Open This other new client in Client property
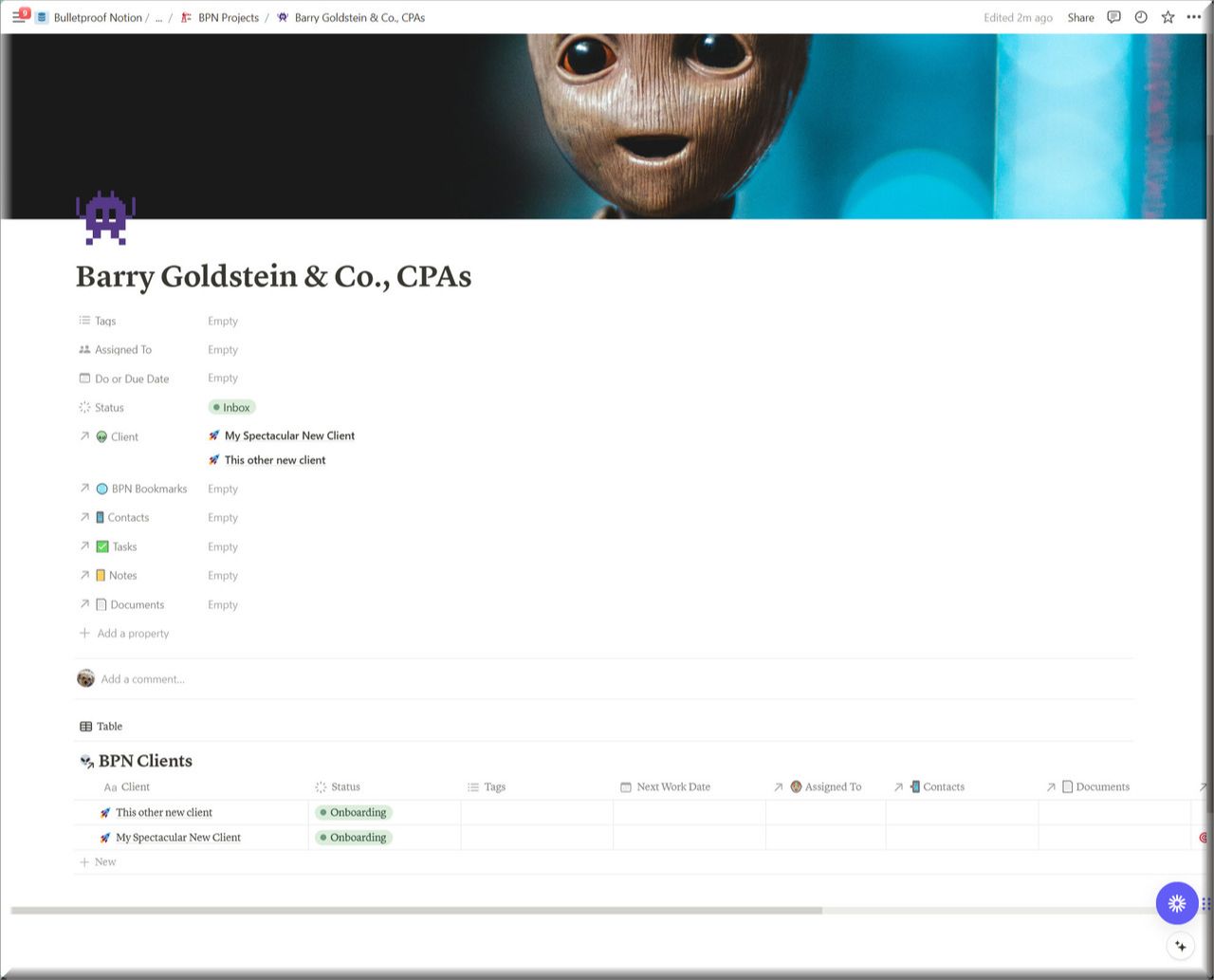The height and width of the screenshot is (980, 1214). click(267, 460)
